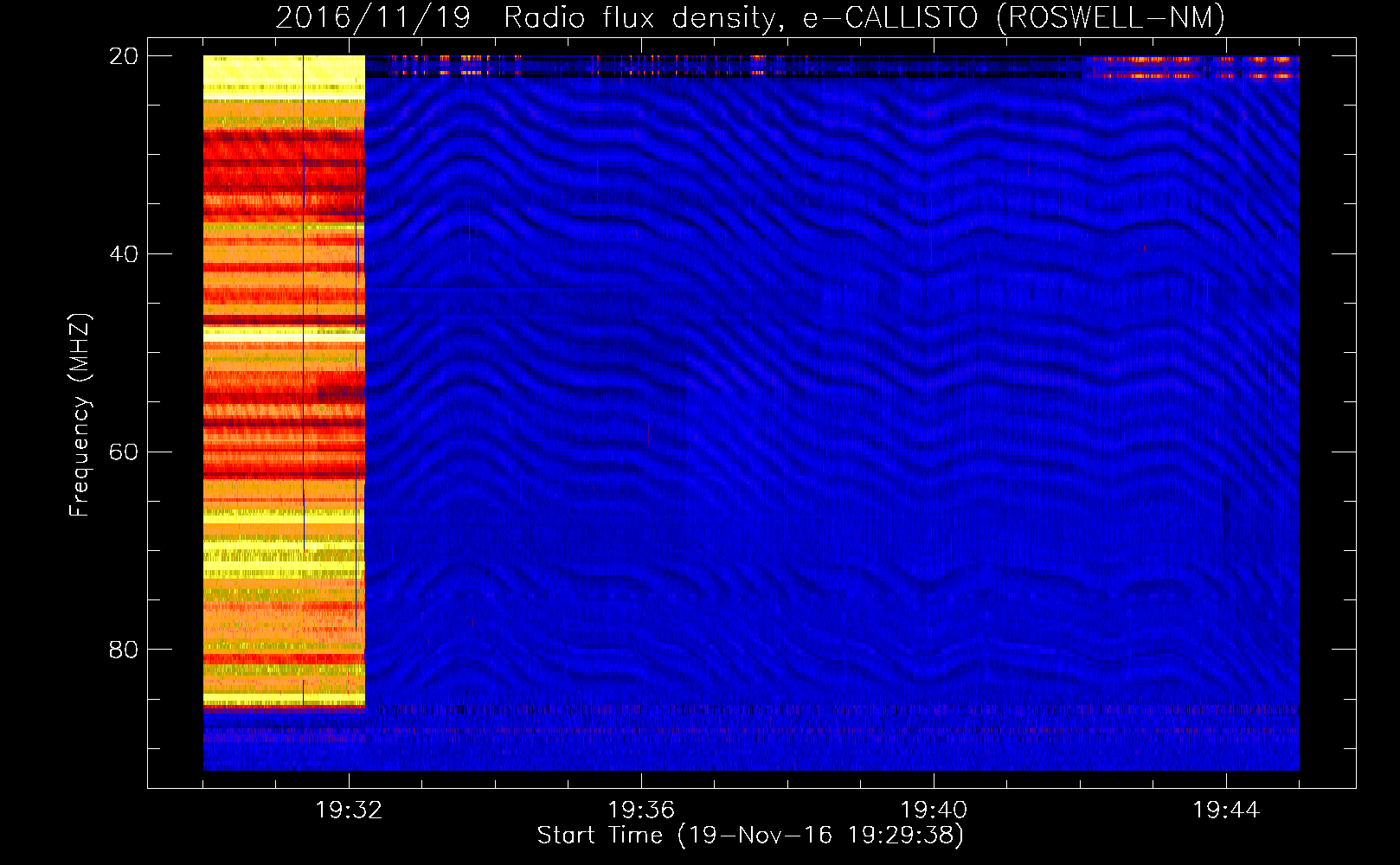Click the 'Frequency (MHZ)' axis label
Image resolution: width=1400 pixels, height=865 pixels.
(x=80, y=415)
